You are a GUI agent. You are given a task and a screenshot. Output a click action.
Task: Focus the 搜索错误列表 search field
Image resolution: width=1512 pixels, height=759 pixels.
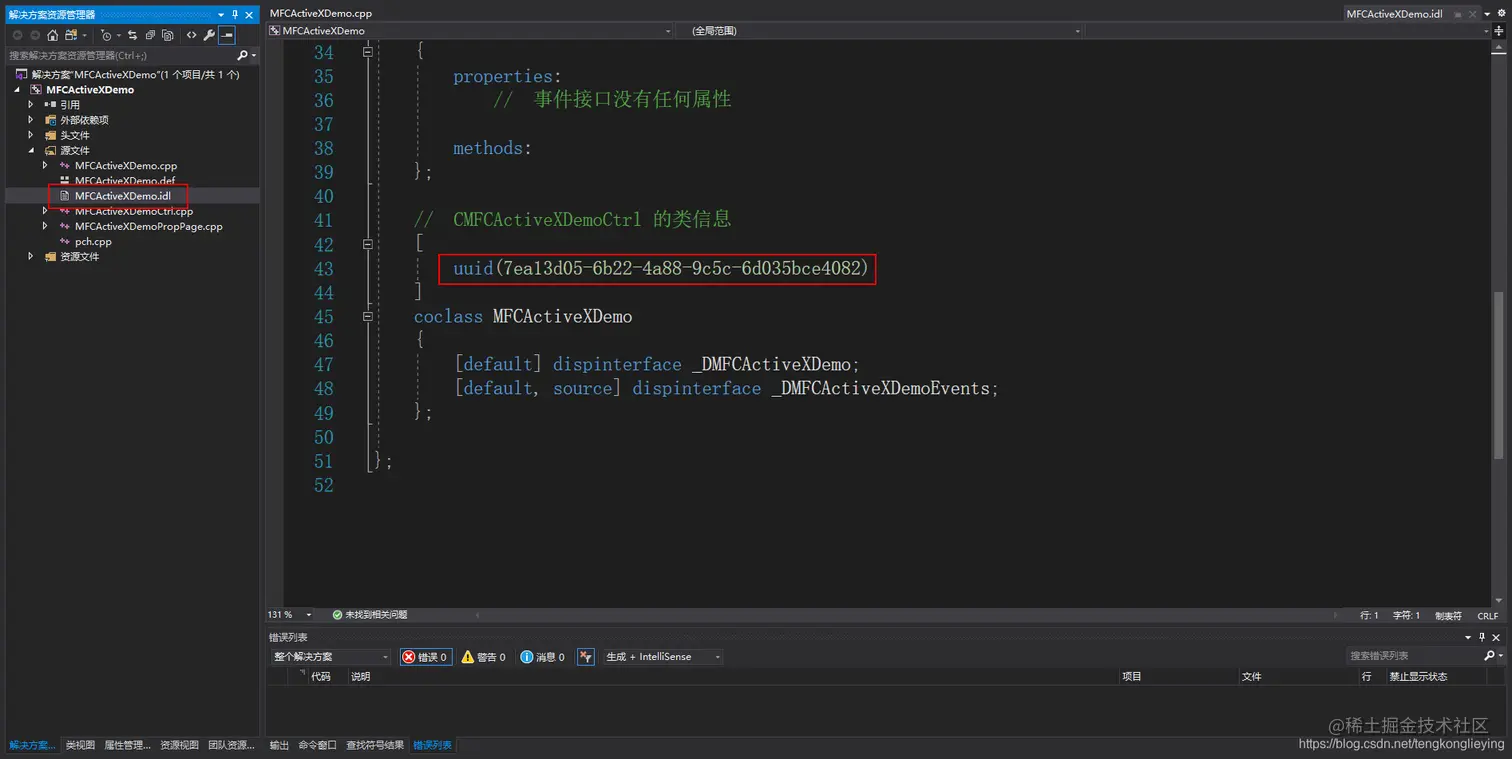(x=1414, y=656)
